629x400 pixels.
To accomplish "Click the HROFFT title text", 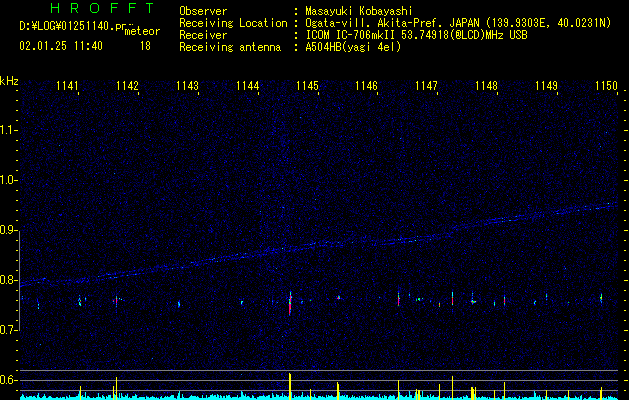I will (x=102, y=8).
